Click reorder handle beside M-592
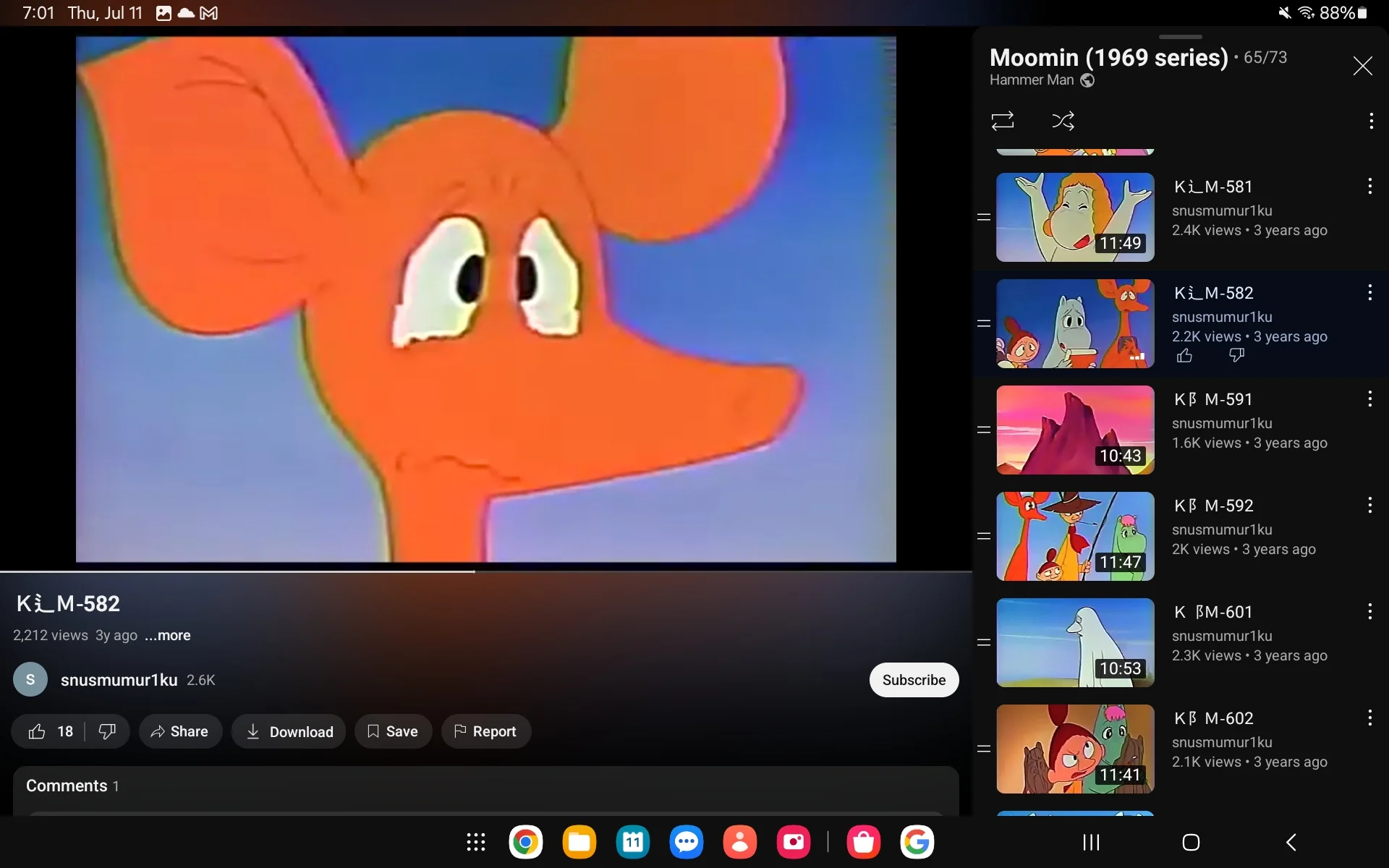Screen dimensions: 1389x868 point(984,536)
